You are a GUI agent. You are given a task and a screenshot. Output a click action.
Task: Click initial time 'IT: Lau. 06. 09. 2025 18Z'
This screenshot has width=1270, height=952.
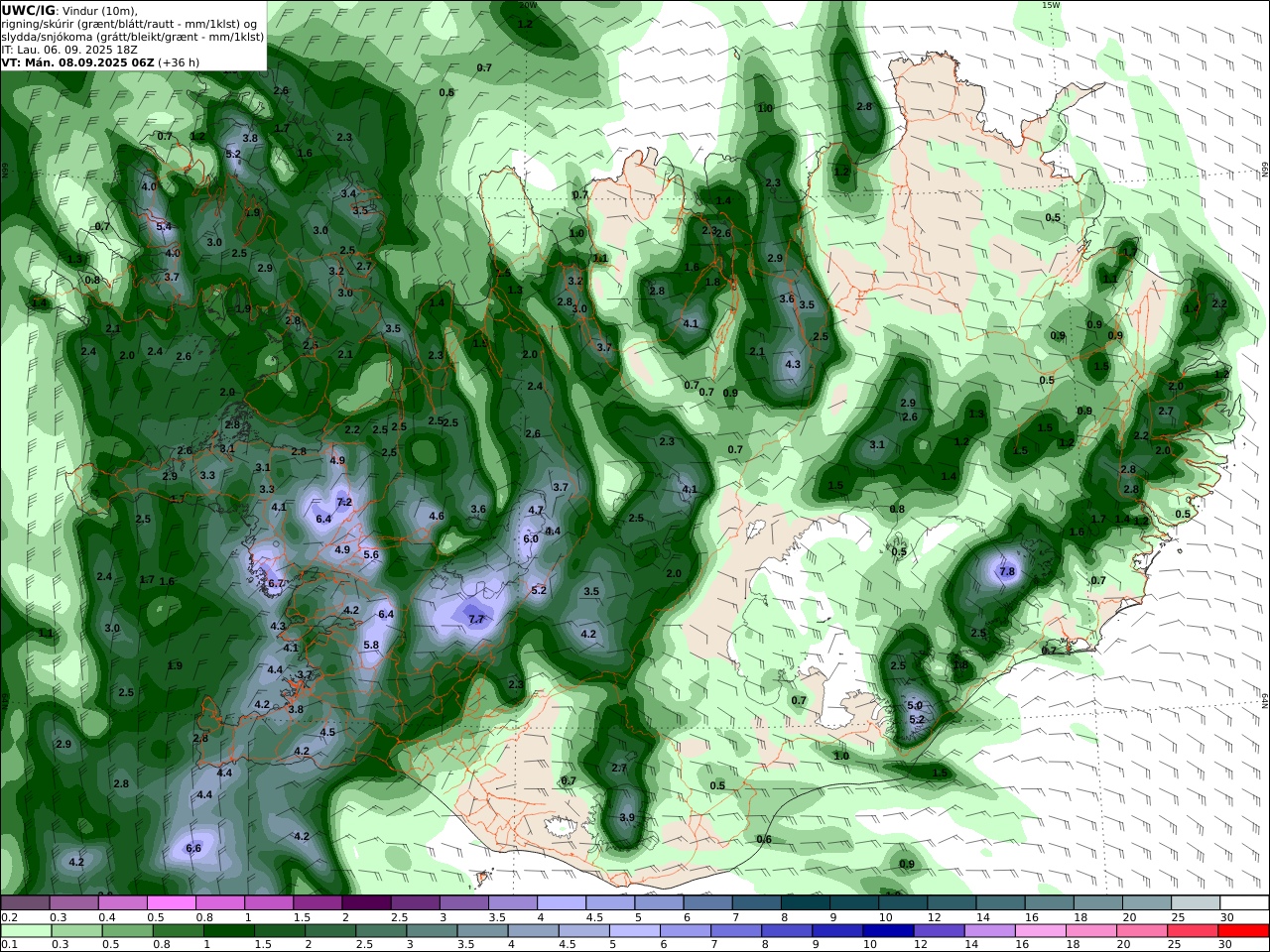69,50
